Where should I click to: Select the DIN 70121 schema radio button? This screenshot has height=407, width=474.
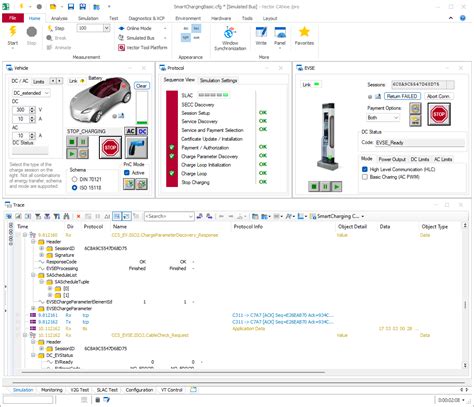[x=74, y=179]
